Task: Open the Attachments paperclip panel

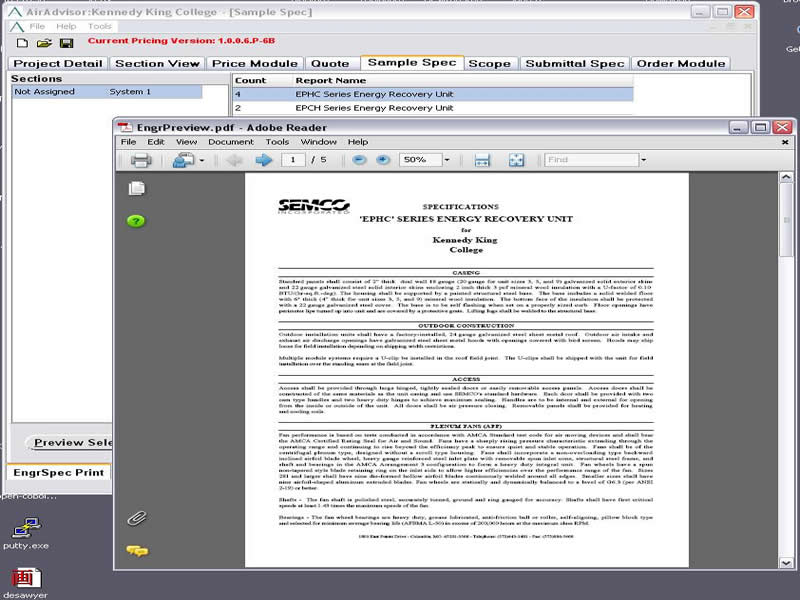Action: [137, 518]
